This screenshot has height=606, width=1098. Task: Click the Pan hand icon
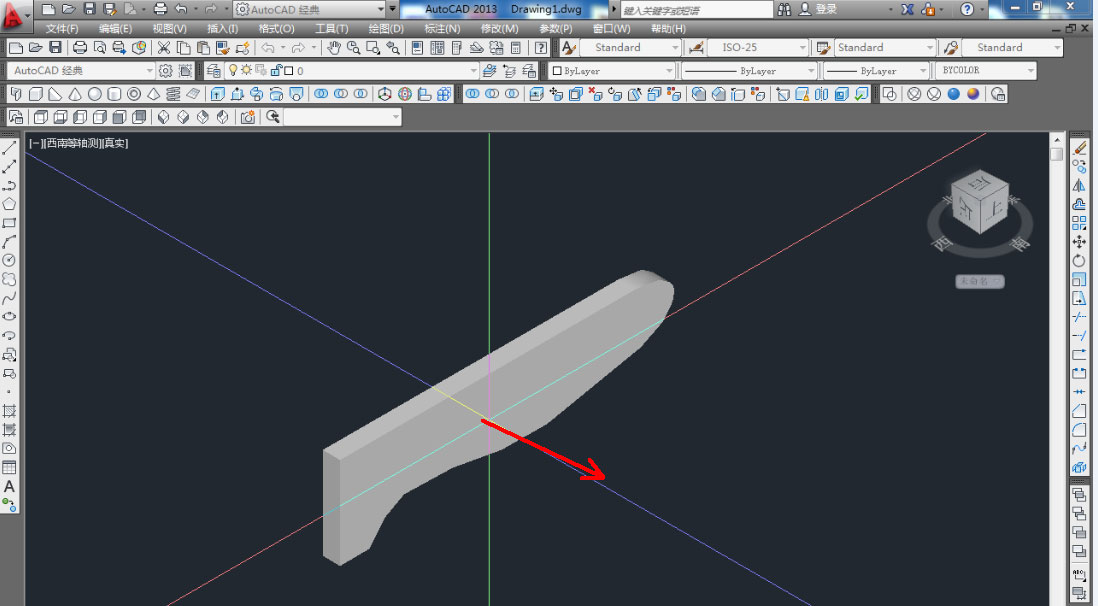(333, 48)
